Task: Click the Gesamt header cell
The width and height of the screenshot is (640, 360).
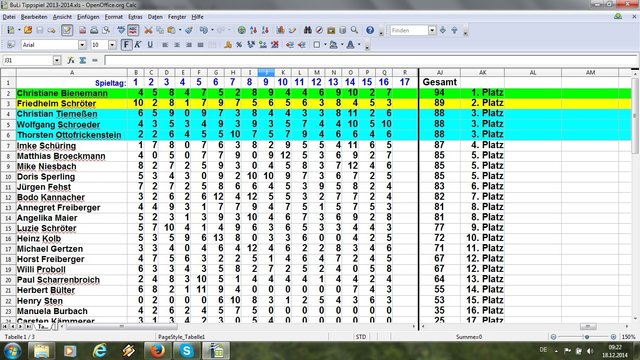Action: [440, 82]
